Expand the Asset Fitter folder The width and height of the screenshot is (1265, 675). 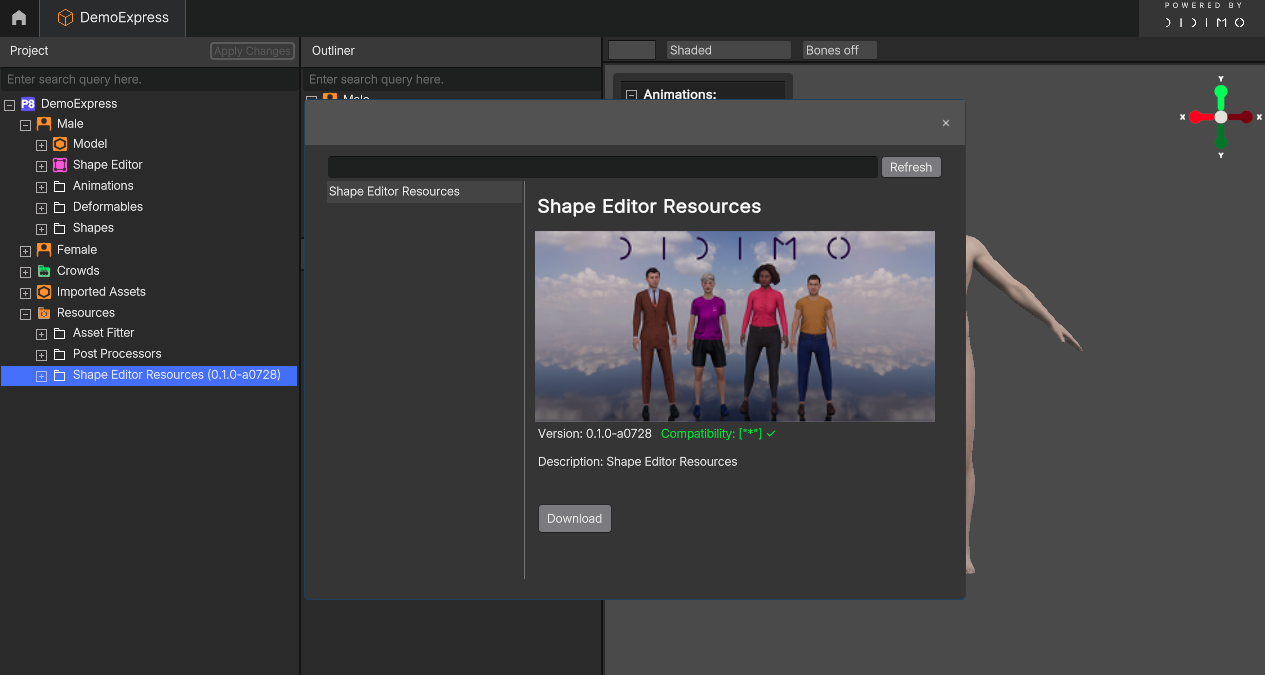coord(41,334)
